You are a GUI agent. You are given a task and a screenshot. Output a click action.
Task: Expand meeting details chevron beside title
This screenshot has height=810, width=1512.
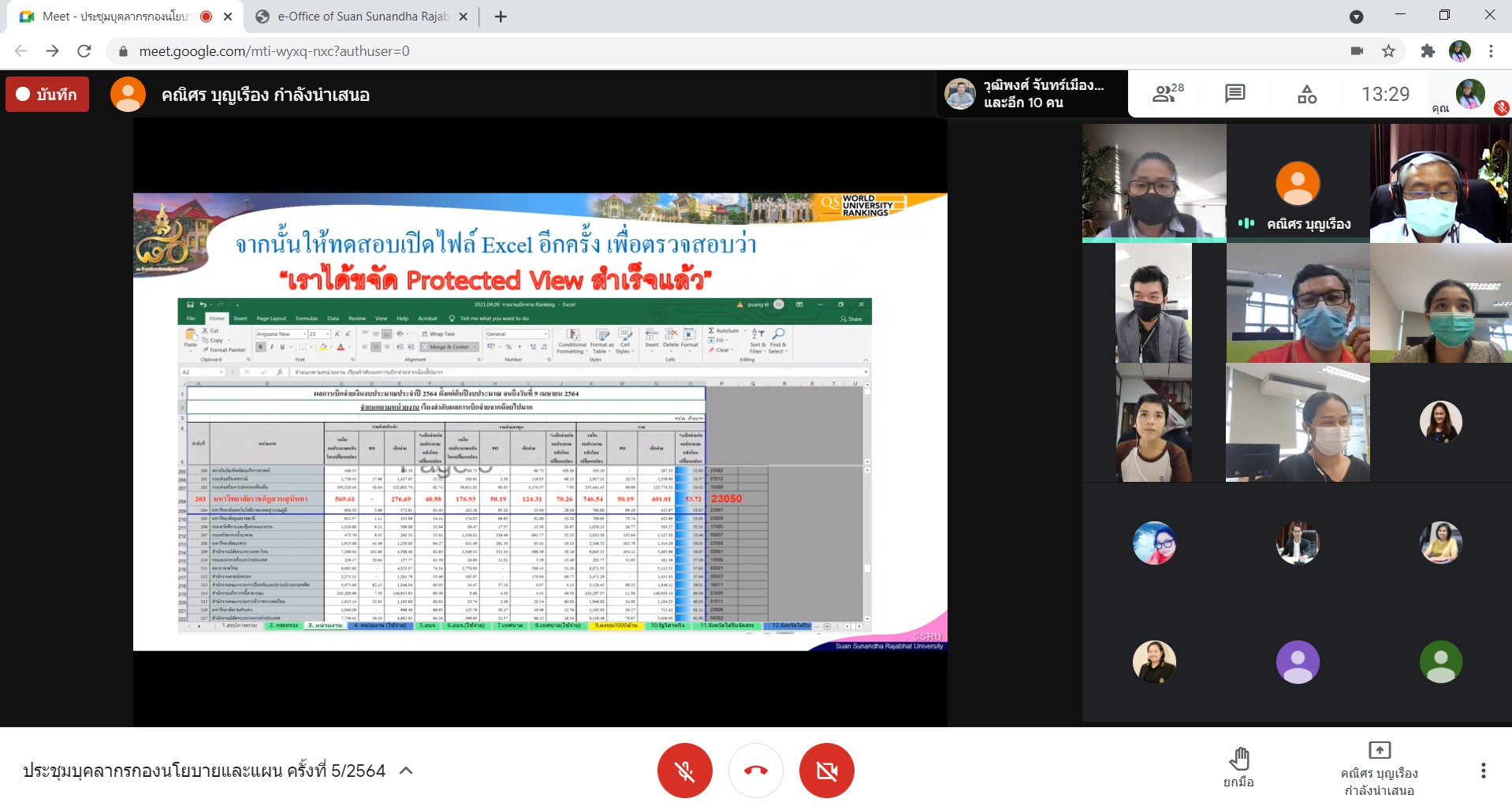[x=407, y=771]
